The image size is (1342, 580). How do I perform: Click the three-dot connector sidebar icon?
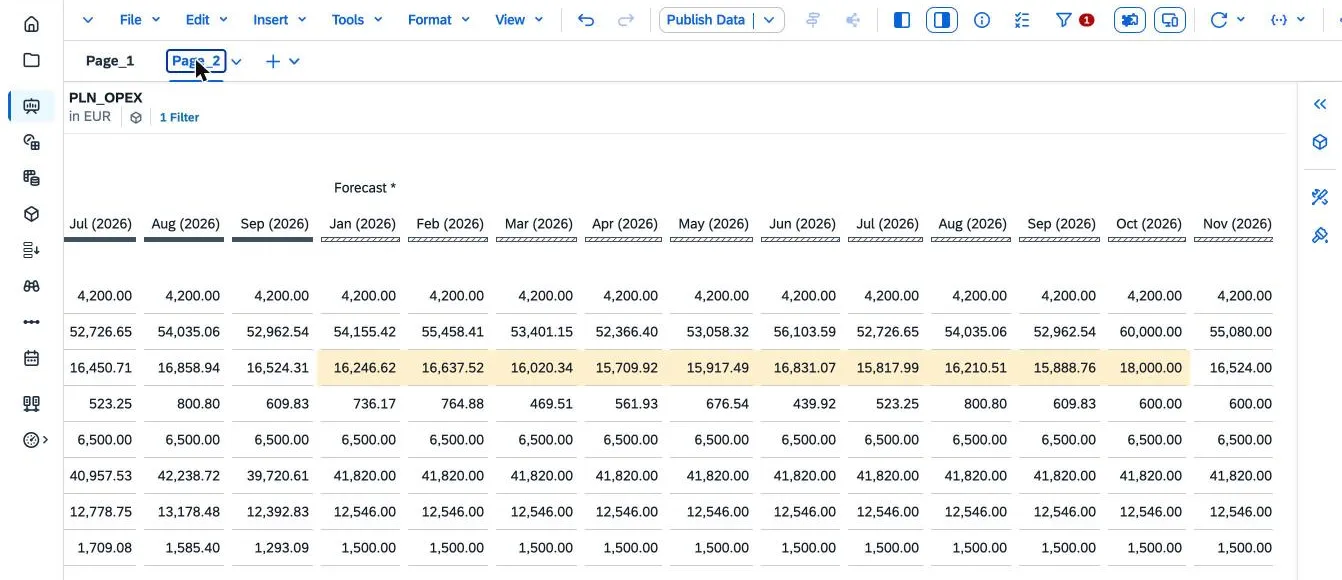pyautogui.click(x=31, y=322)
